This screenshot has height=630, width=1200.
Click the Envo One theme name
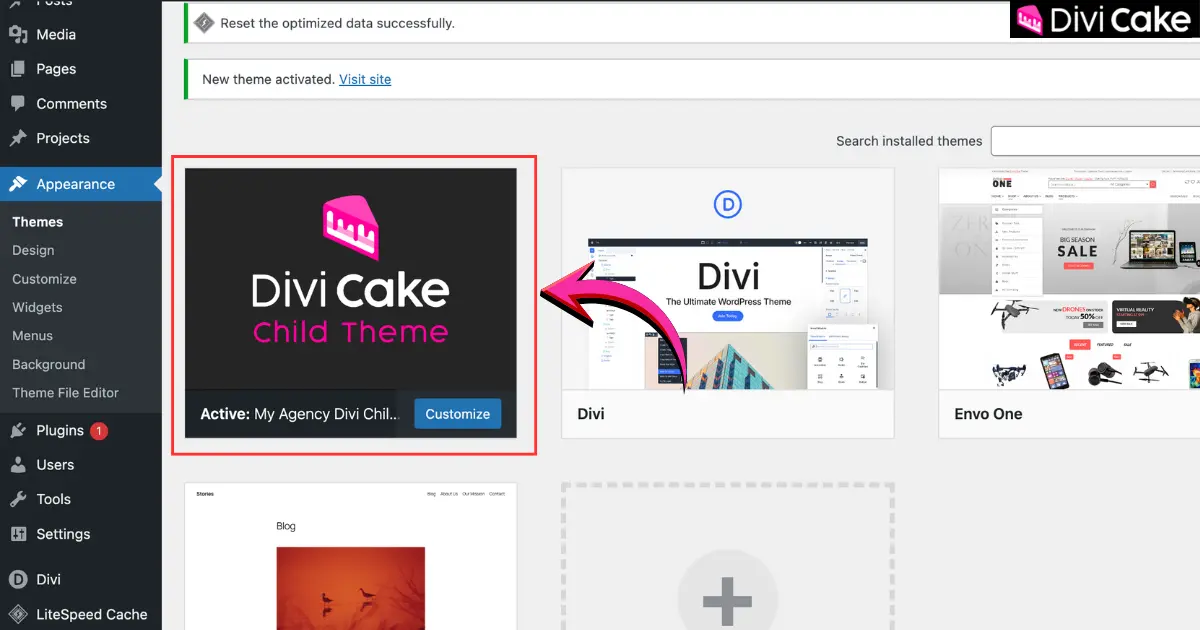click(988, 414)
